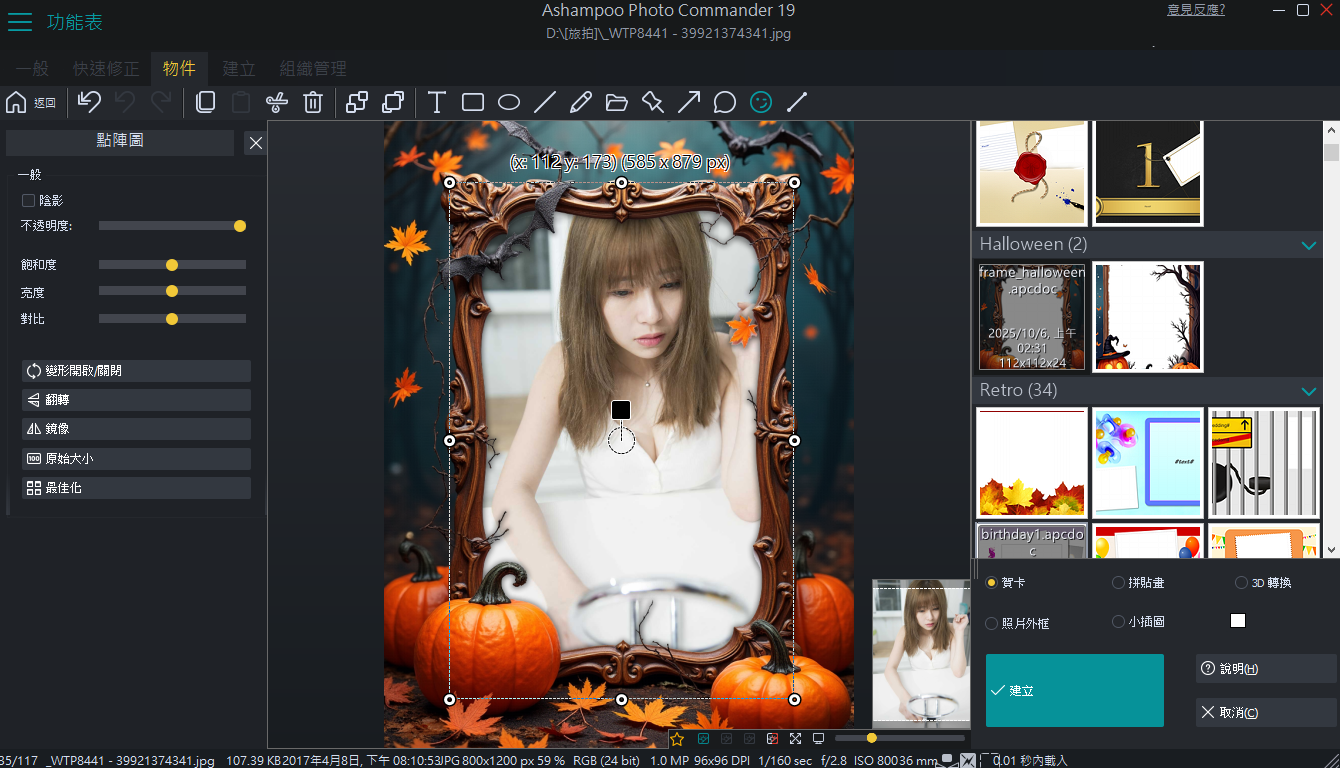Click the scissors Cut icon
The width and height of the screenshot is (1340, 768).
[x=277, y=102]
